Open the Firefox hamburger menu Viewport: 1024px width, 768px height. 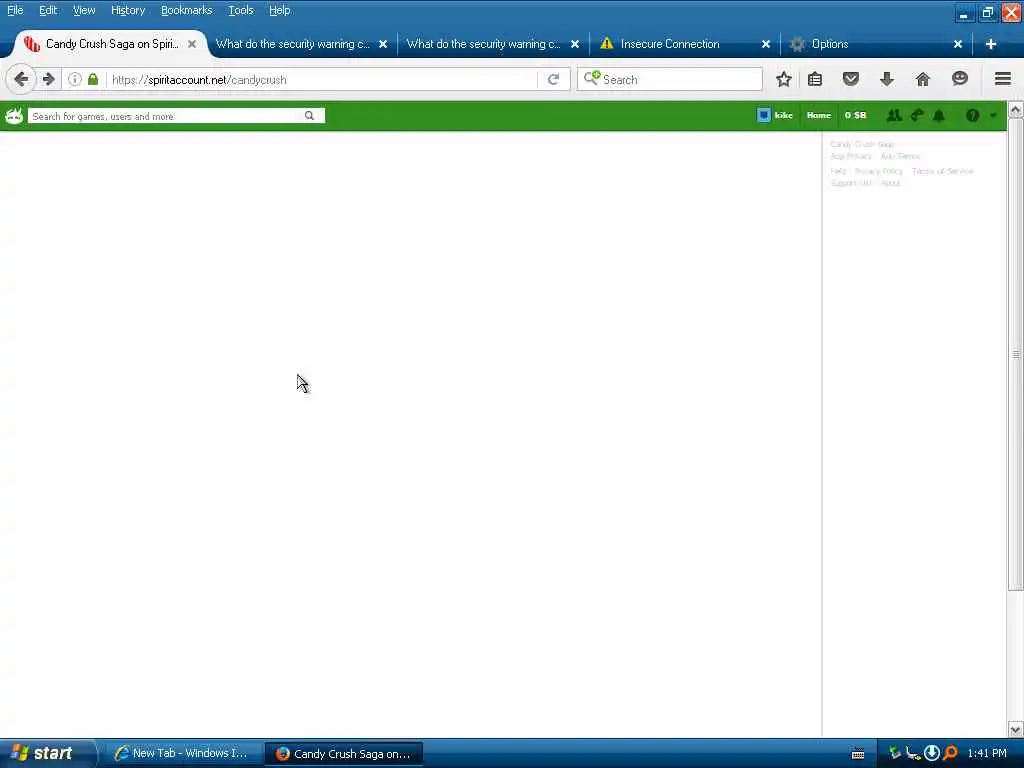coord(1003,79)
